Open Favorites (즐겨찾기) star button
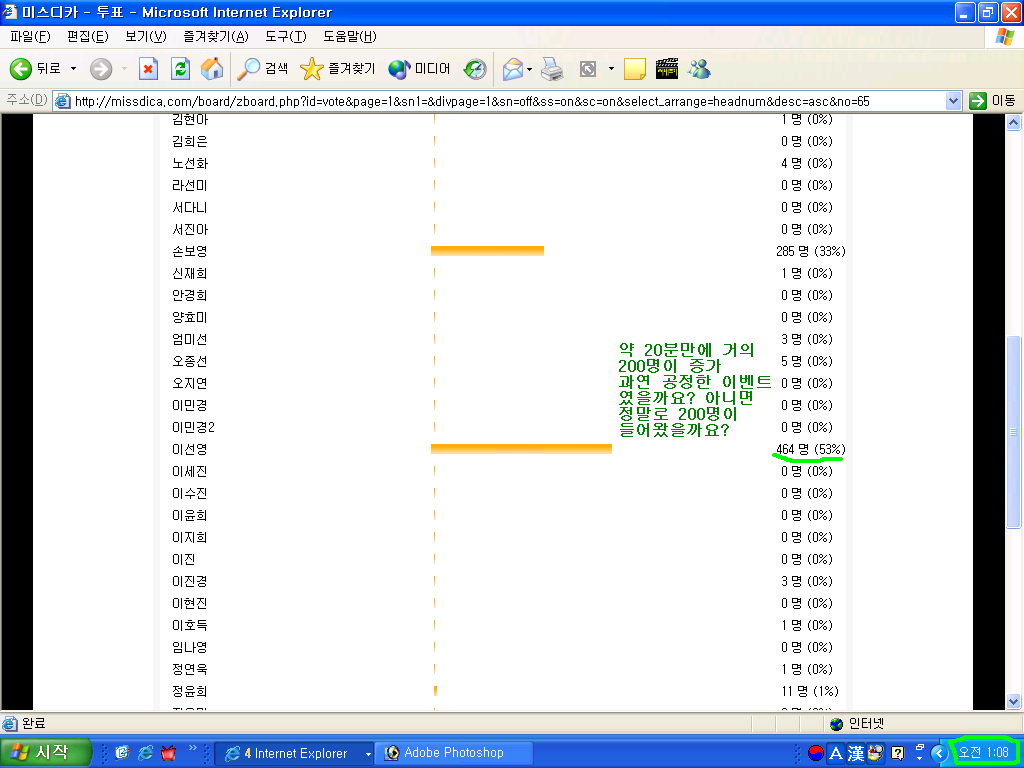The width and height of the screenshot is (1024, 768). point(338,69)
